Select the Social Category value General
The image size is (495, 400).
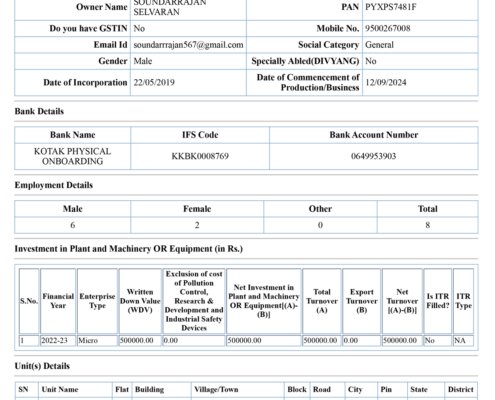(x=379, y=45)
